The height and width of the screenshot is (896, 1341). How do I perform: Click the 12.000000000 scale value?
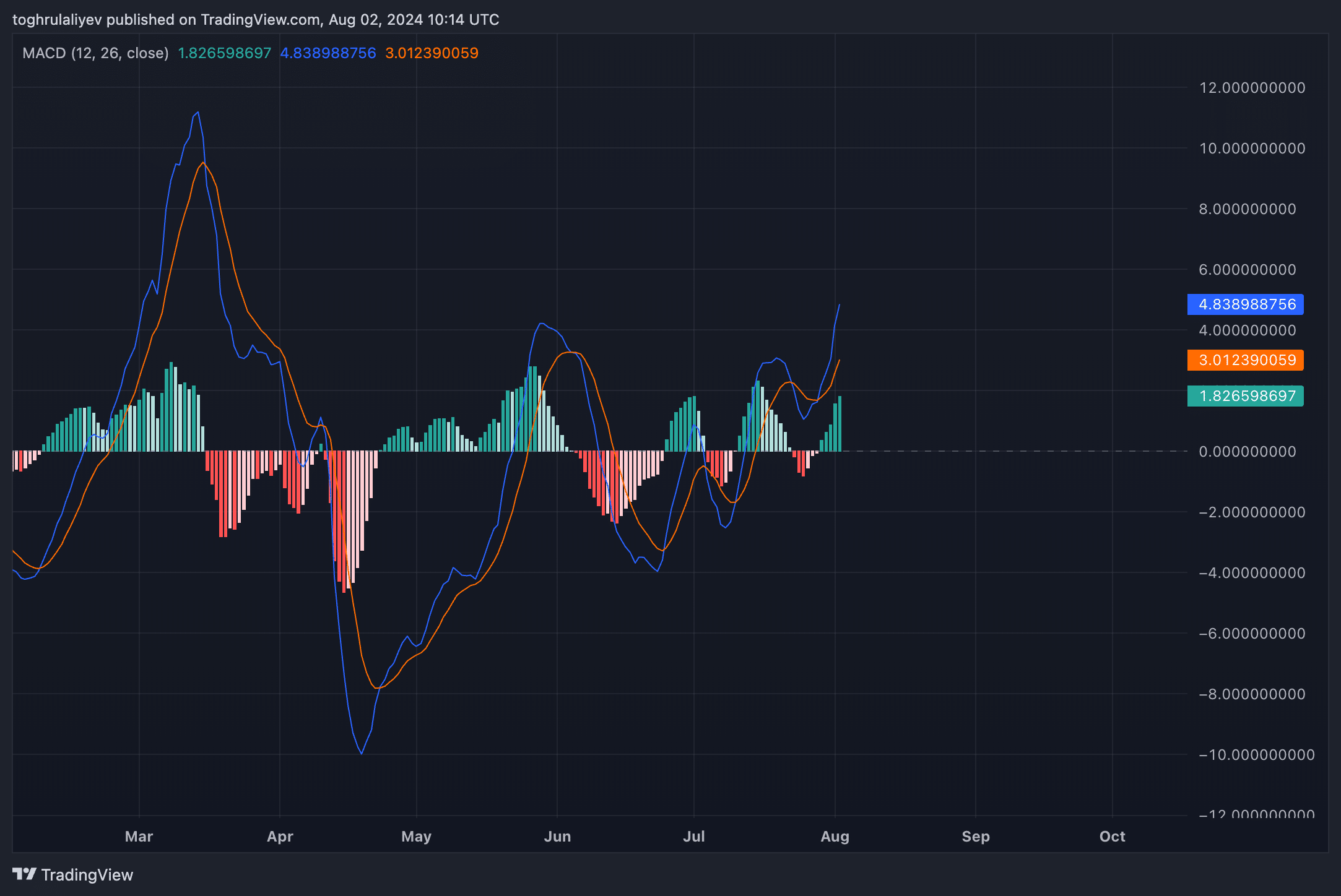click(x=1252, y=88)
